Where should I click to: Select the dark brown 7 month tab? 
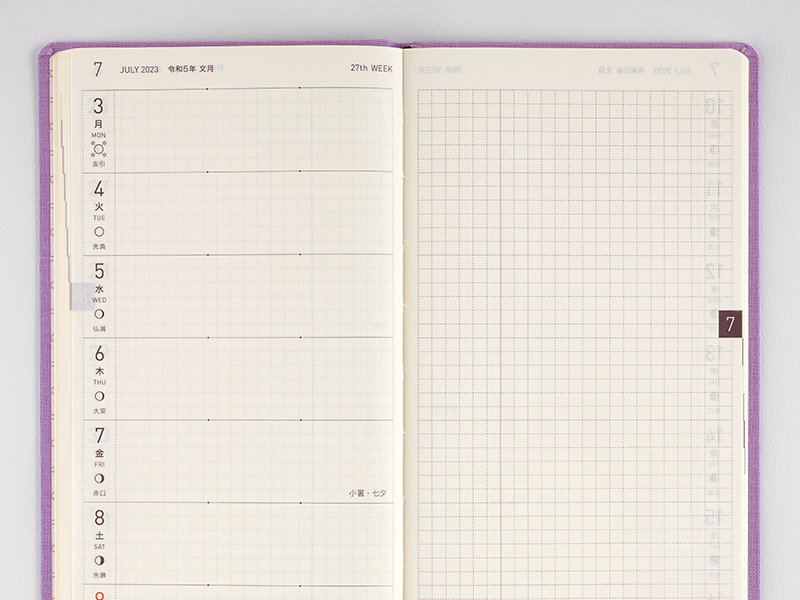(x=730, y=324)
